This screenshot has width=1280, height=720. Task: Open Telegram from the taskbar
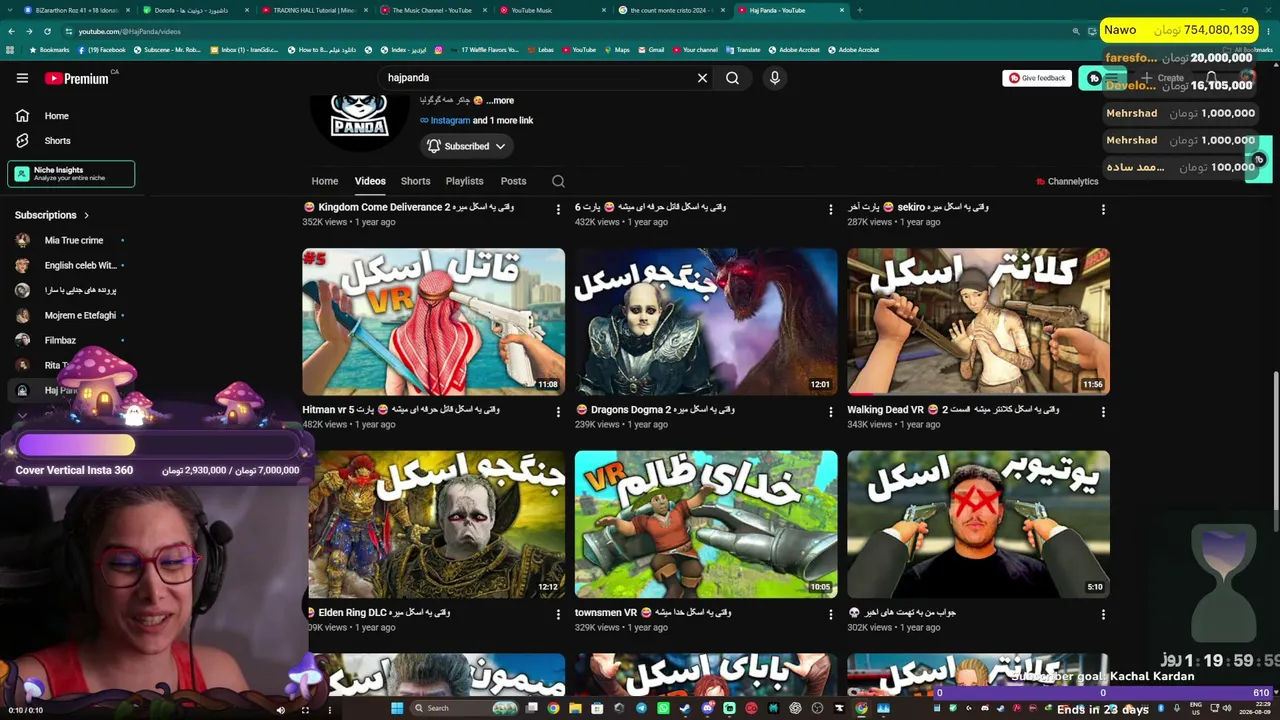point(641,709)
